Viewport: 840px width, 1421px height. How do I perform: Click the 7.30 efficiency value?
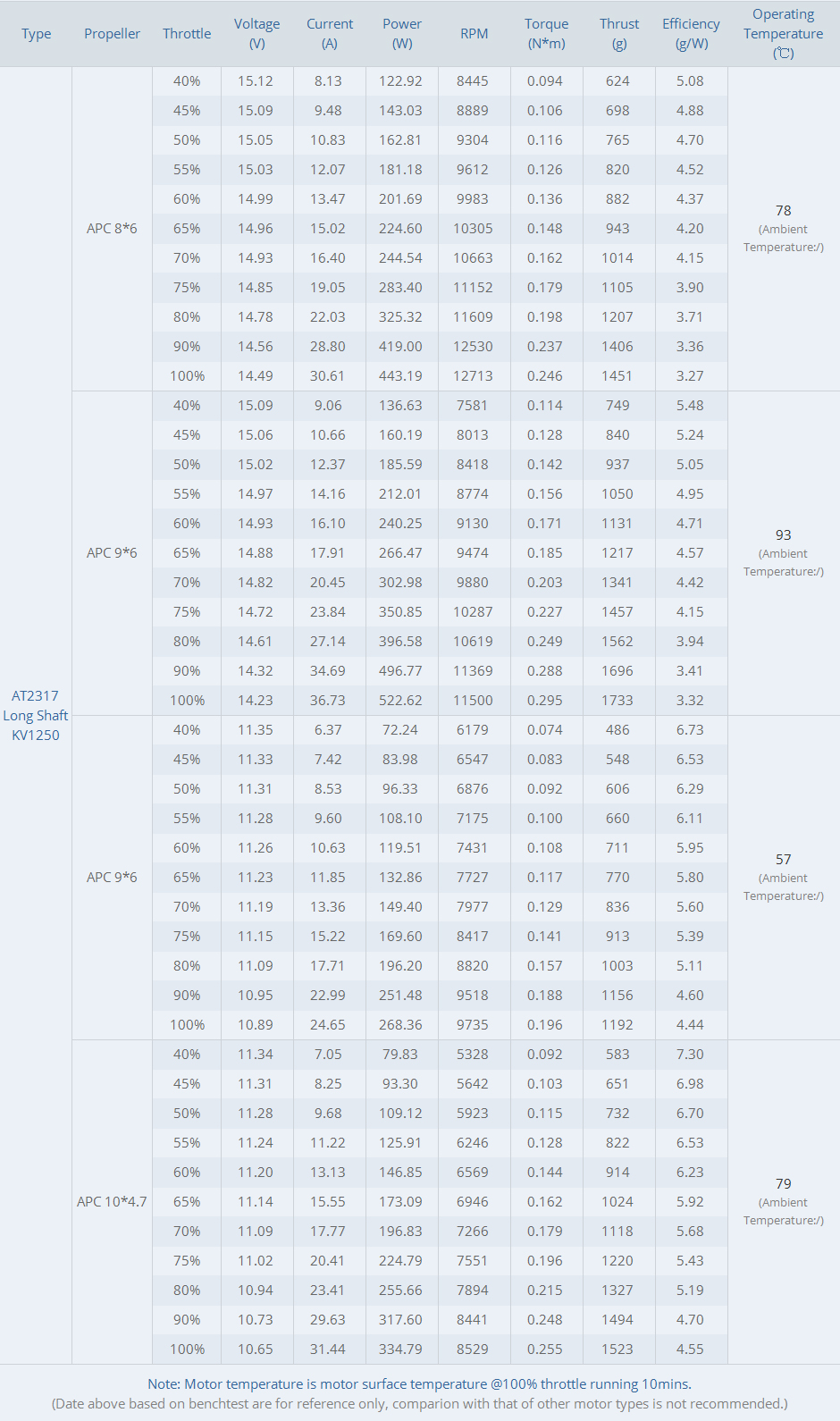coord(690,1055)
